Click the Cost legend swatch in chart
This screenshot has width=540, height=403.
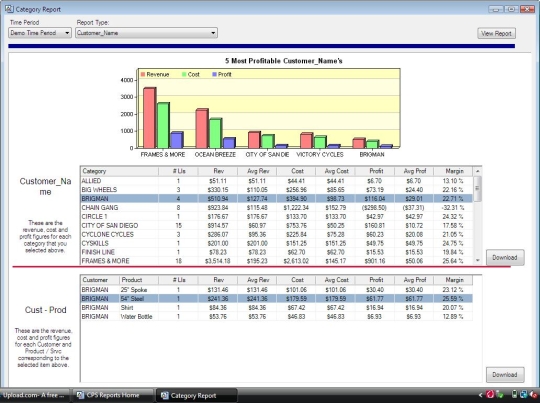(184, 74)
